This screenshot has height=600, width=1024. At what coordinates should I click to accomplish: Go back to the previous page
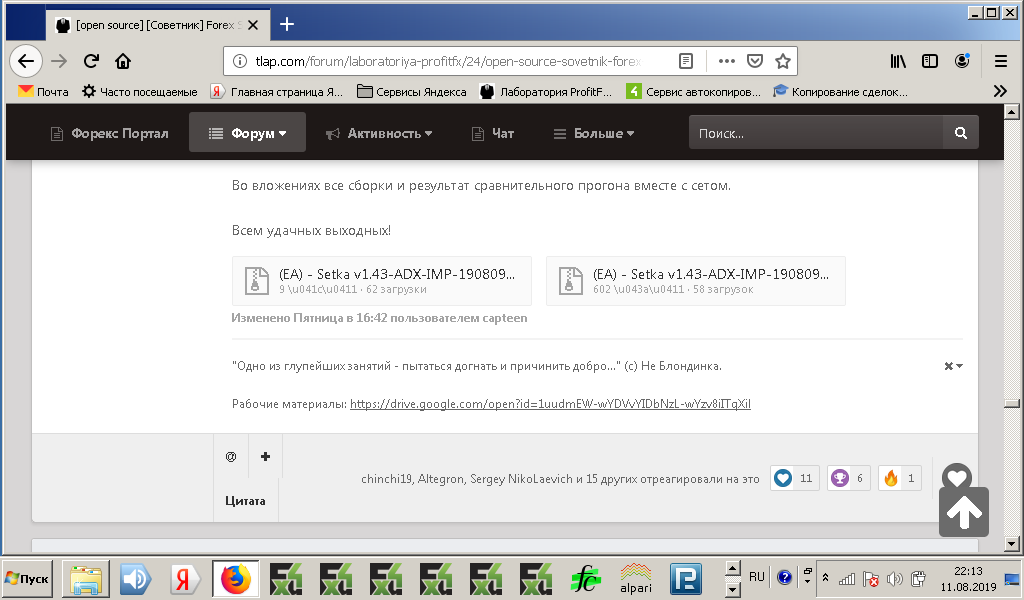26,61
